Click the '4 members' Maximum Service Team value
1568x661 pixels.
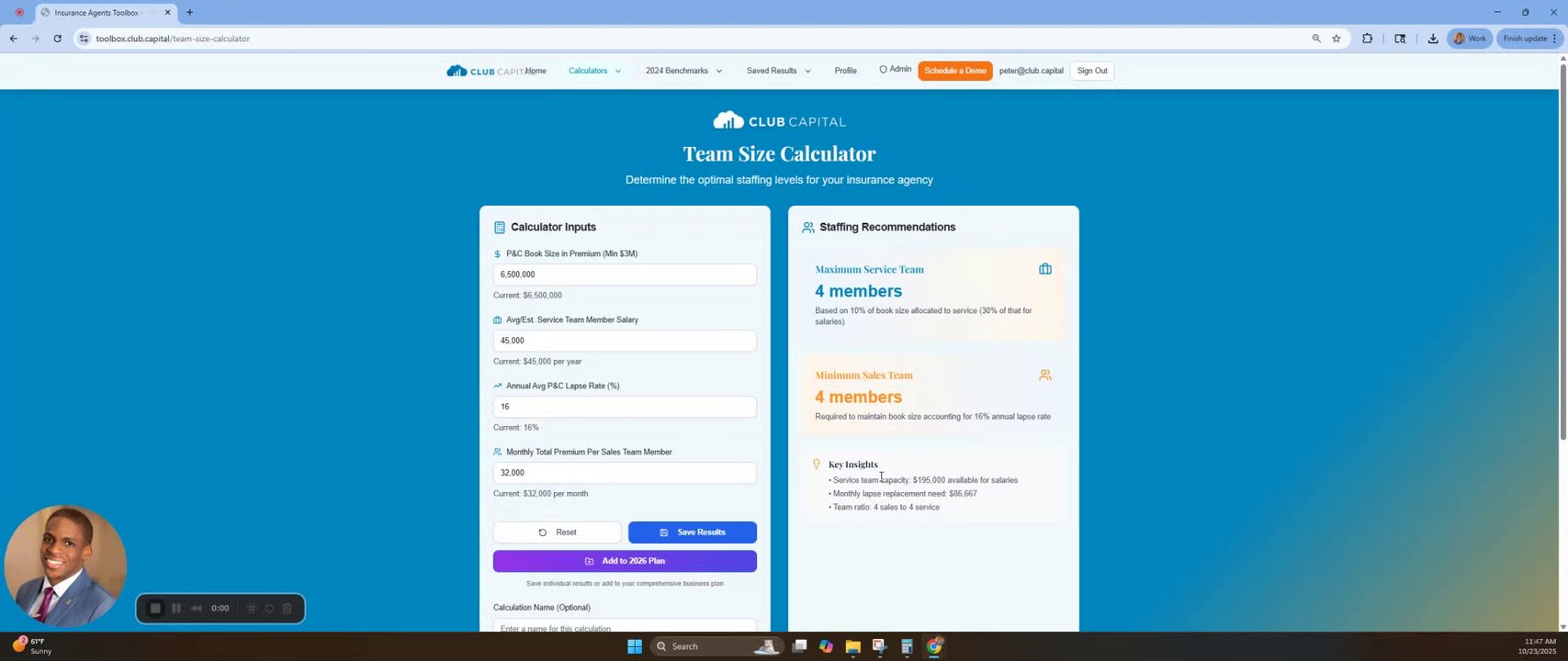pyautogui.click(x=858, y=291)
